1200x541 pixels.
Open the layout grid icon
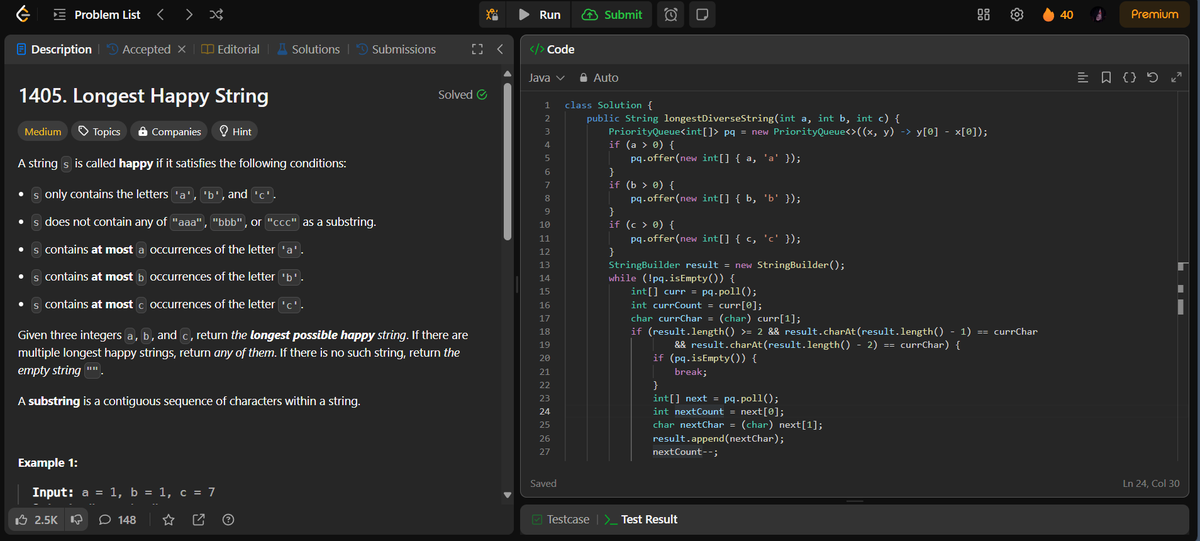(984, 14)
